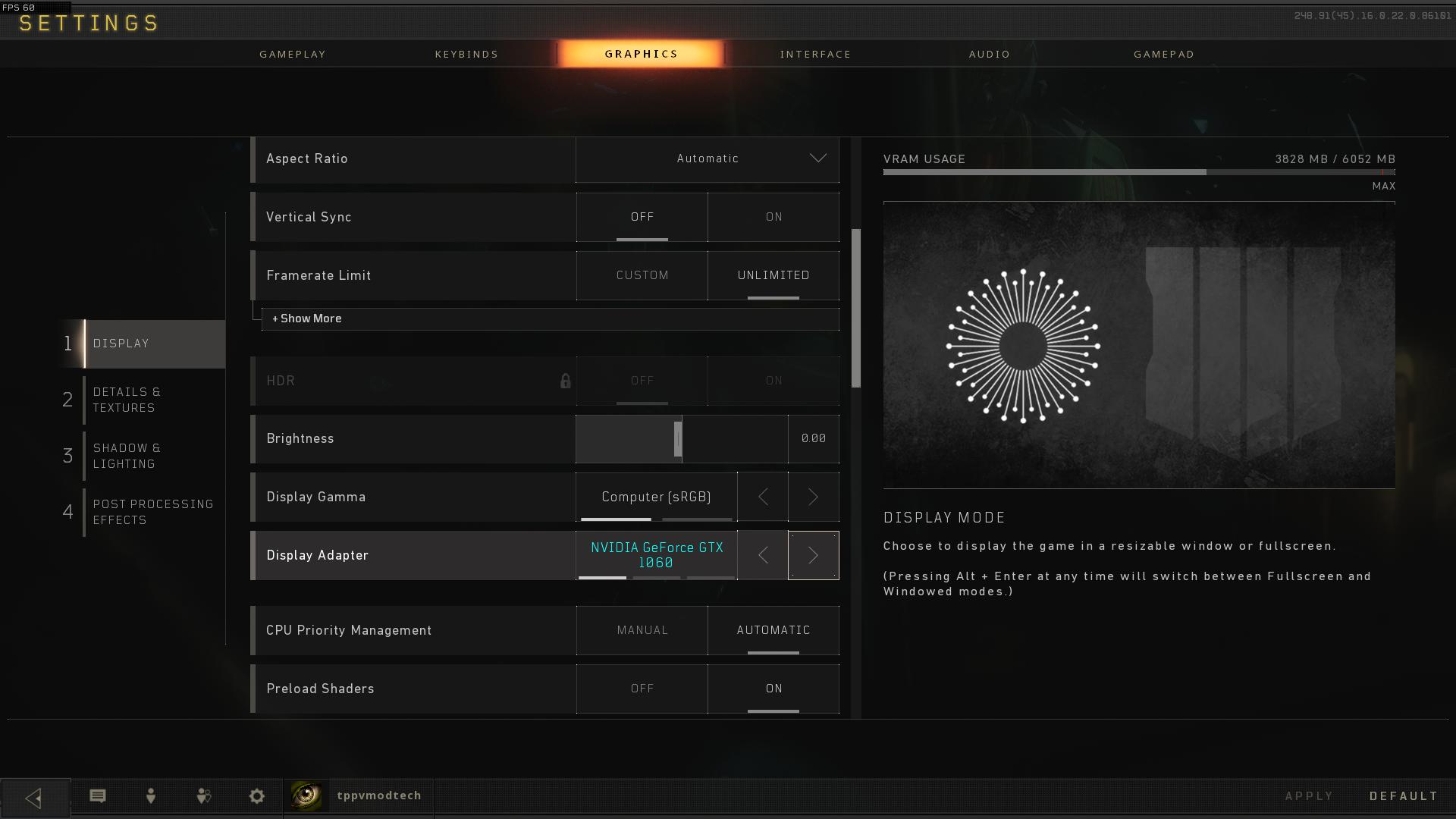The image size is (1456, 819).
Task: Set Framerate Limit to CUSTOM
Action: [642, 275]
